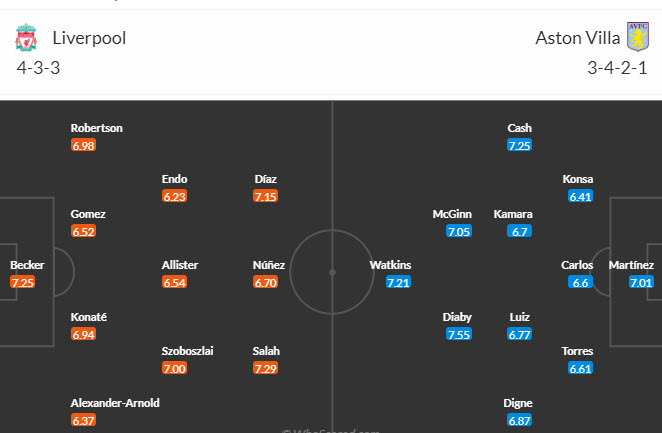Select player Robertson on the pitch

click(x=96, y=128)
